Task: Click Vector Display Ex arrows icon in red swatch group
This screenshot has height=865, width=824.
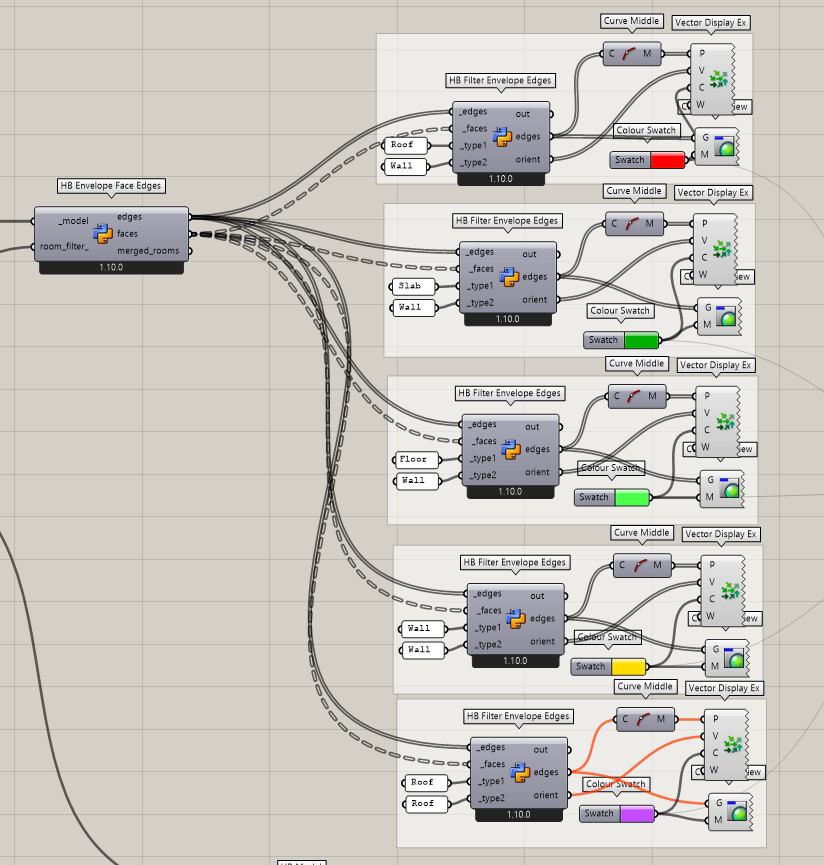Action: point(719,79)
